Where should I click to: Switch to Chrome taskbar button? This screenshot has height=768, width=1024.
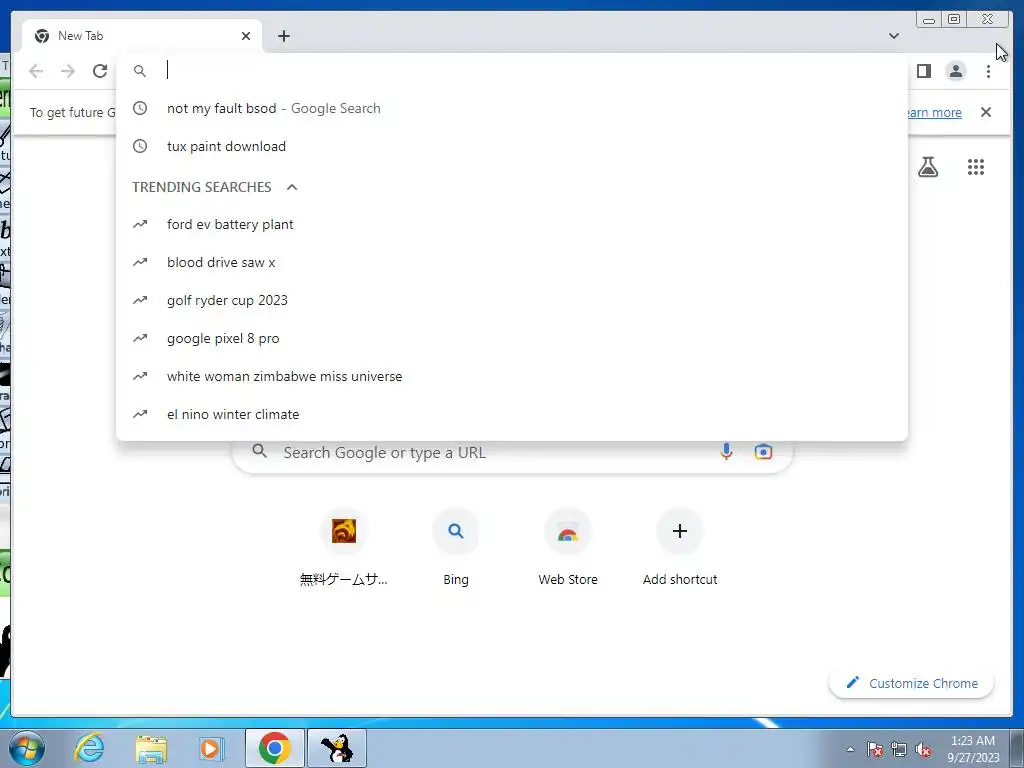pos(275,748)
